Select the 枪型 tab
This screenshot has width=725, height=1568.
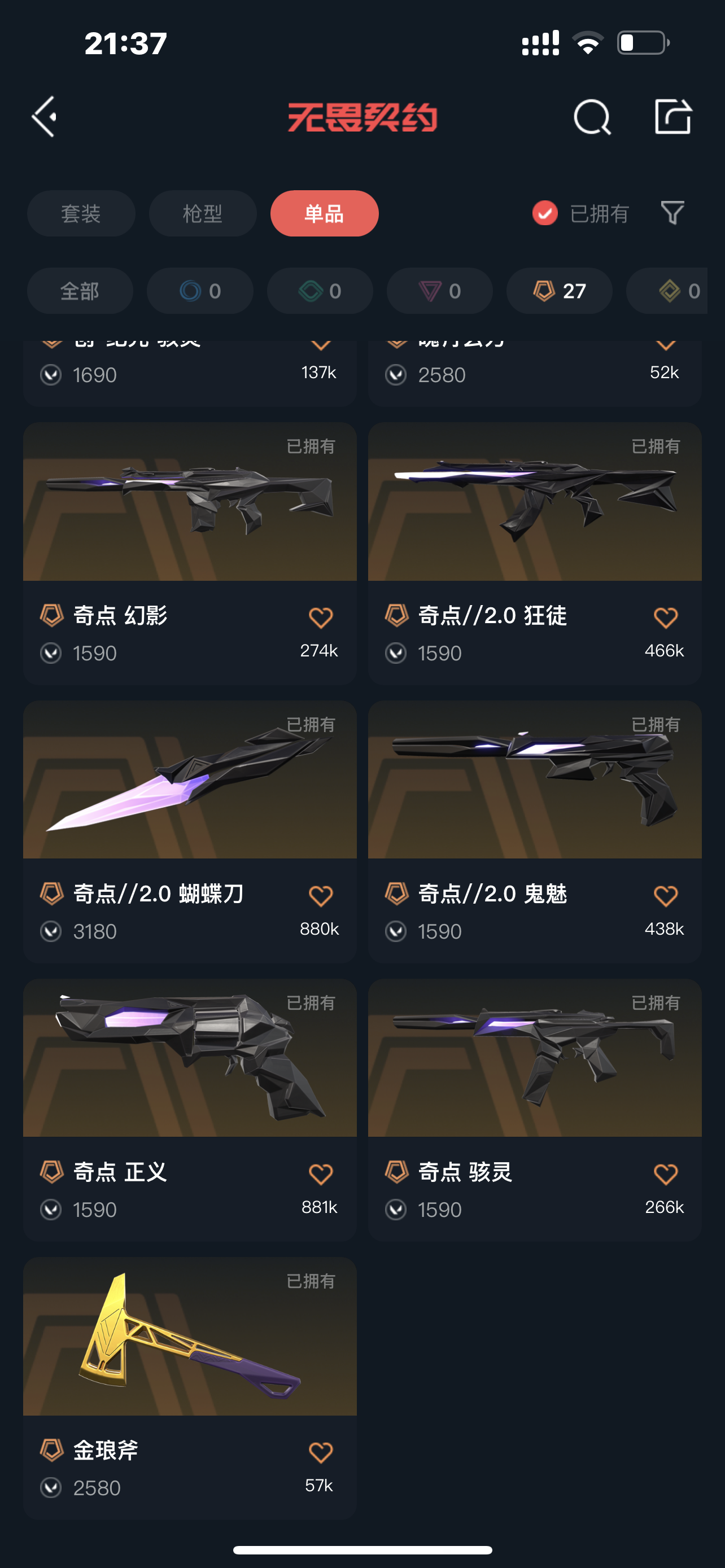[203, 214]
